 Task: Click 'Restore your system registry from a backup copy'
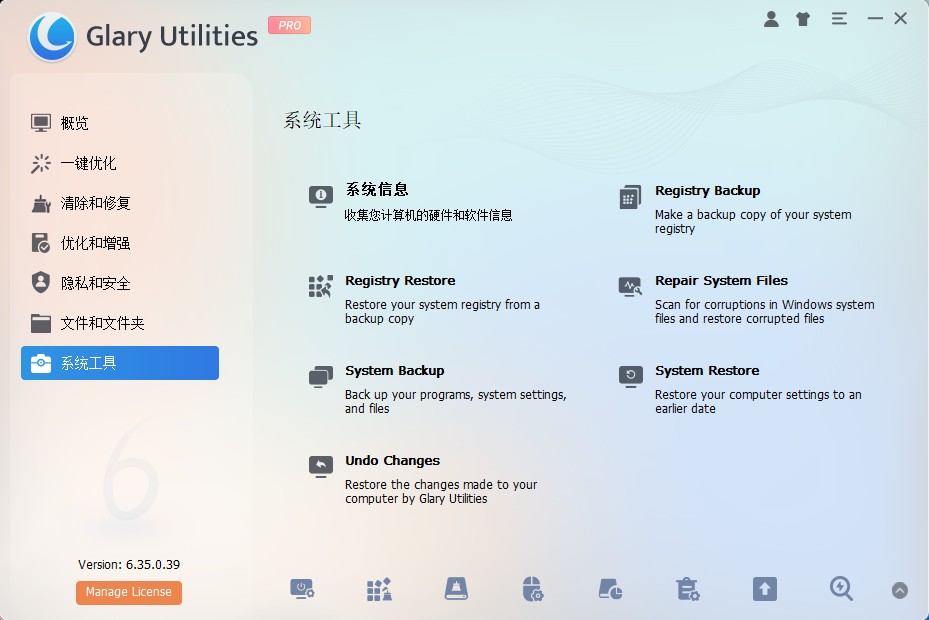tap(442, 312)
